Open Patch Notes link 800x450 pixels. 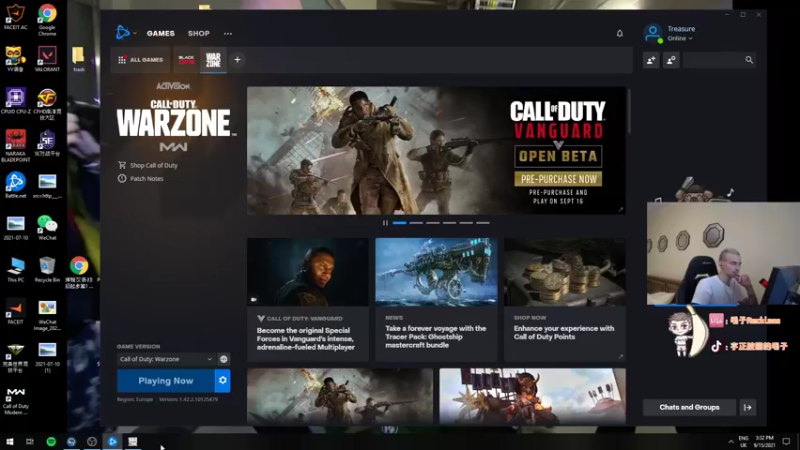point(141,179)
